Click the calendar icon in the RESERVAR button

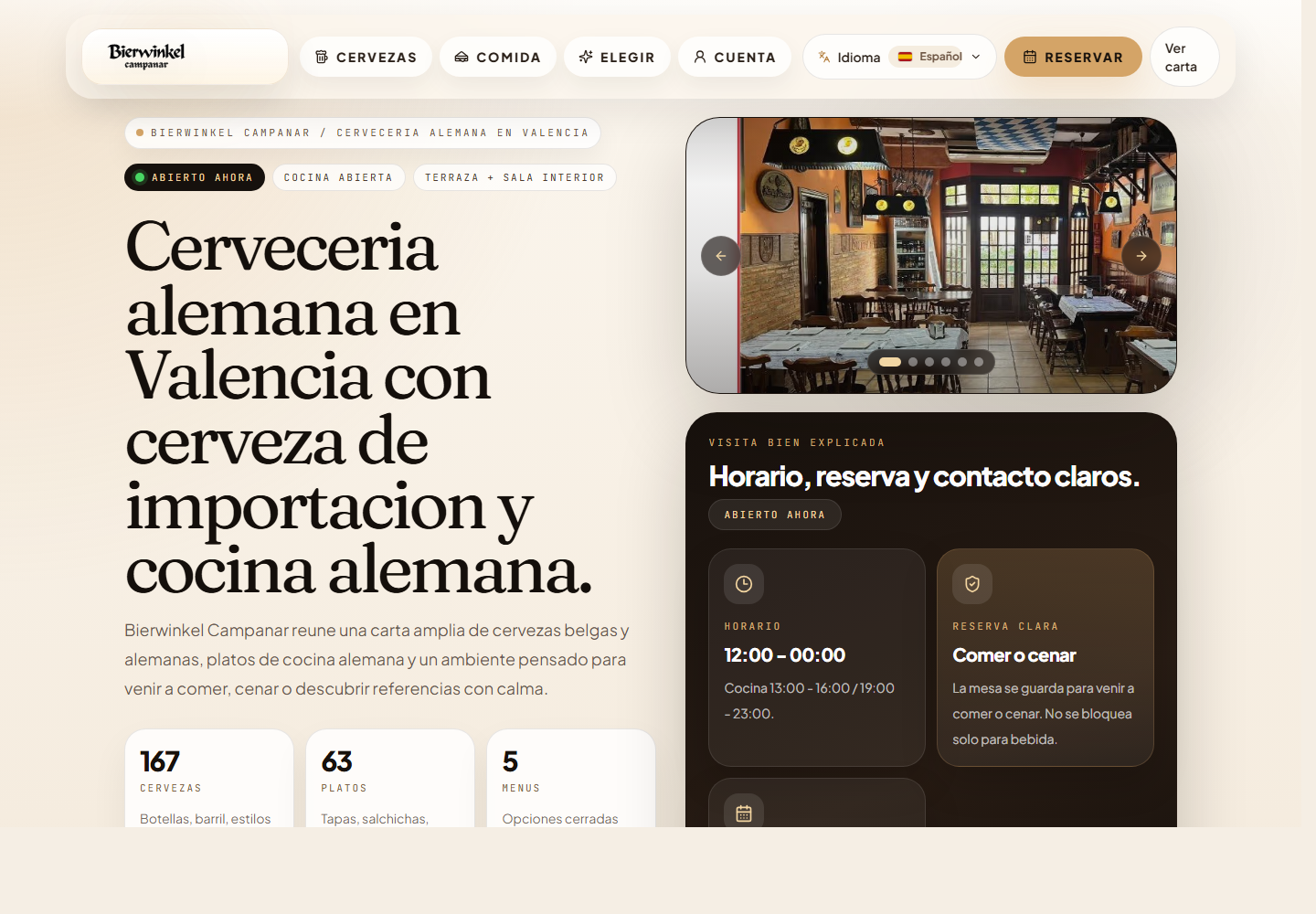(1030, 57)
